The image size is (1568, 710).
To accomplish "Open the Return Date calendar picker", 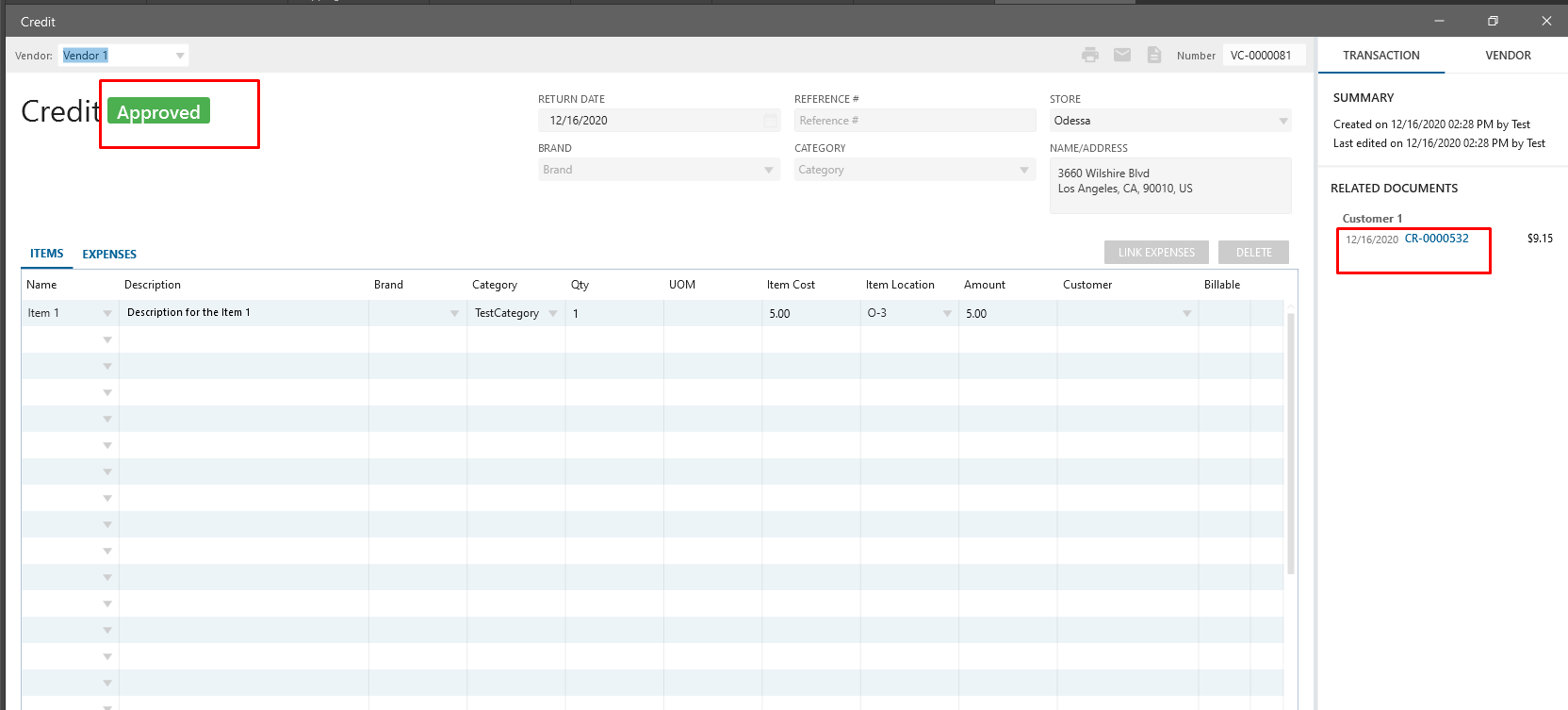I will click(x=771, y=121).
